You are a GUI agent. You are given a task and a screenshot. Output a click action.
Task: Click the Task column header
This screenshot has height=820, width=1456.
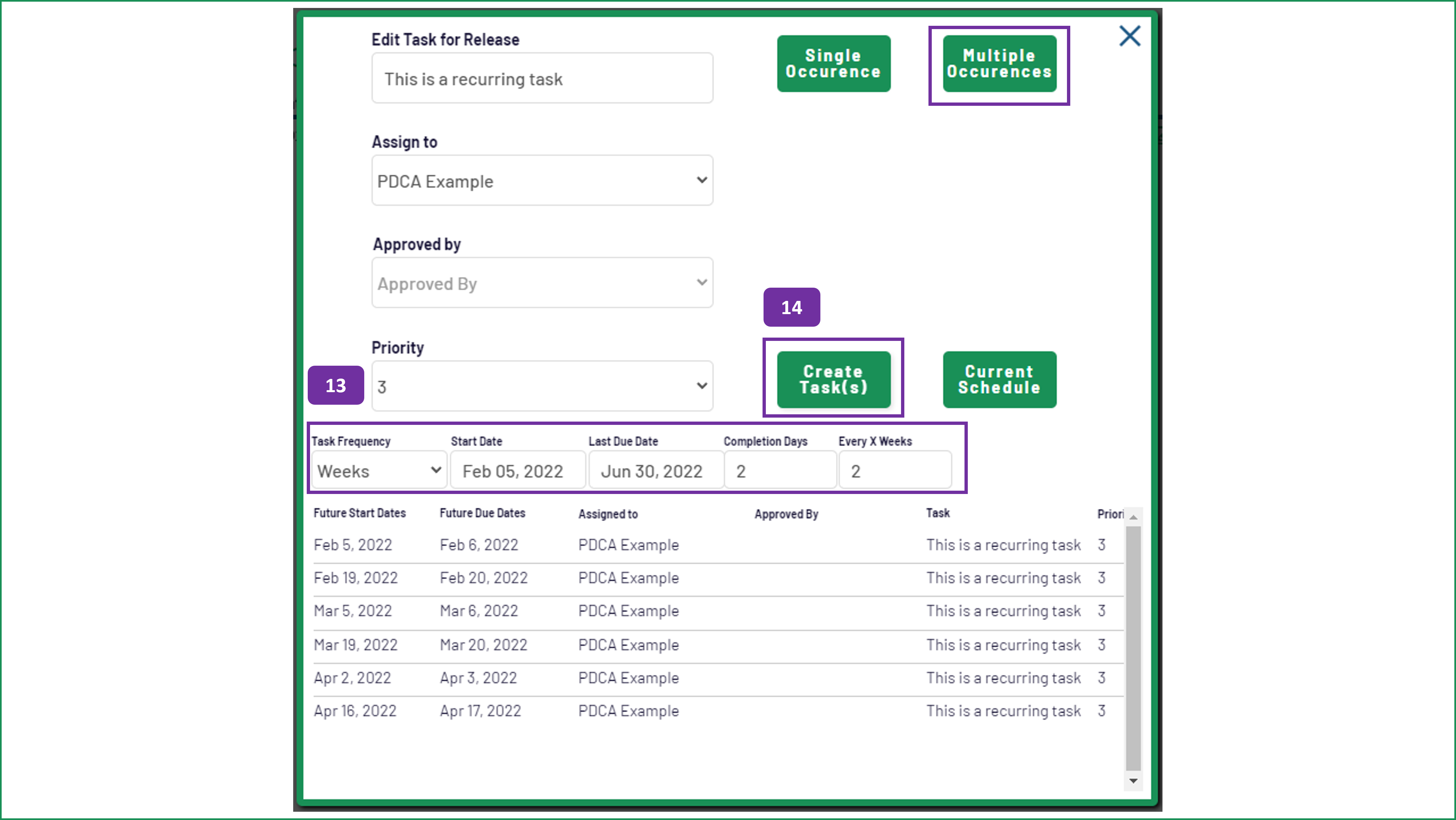(938, 513)
